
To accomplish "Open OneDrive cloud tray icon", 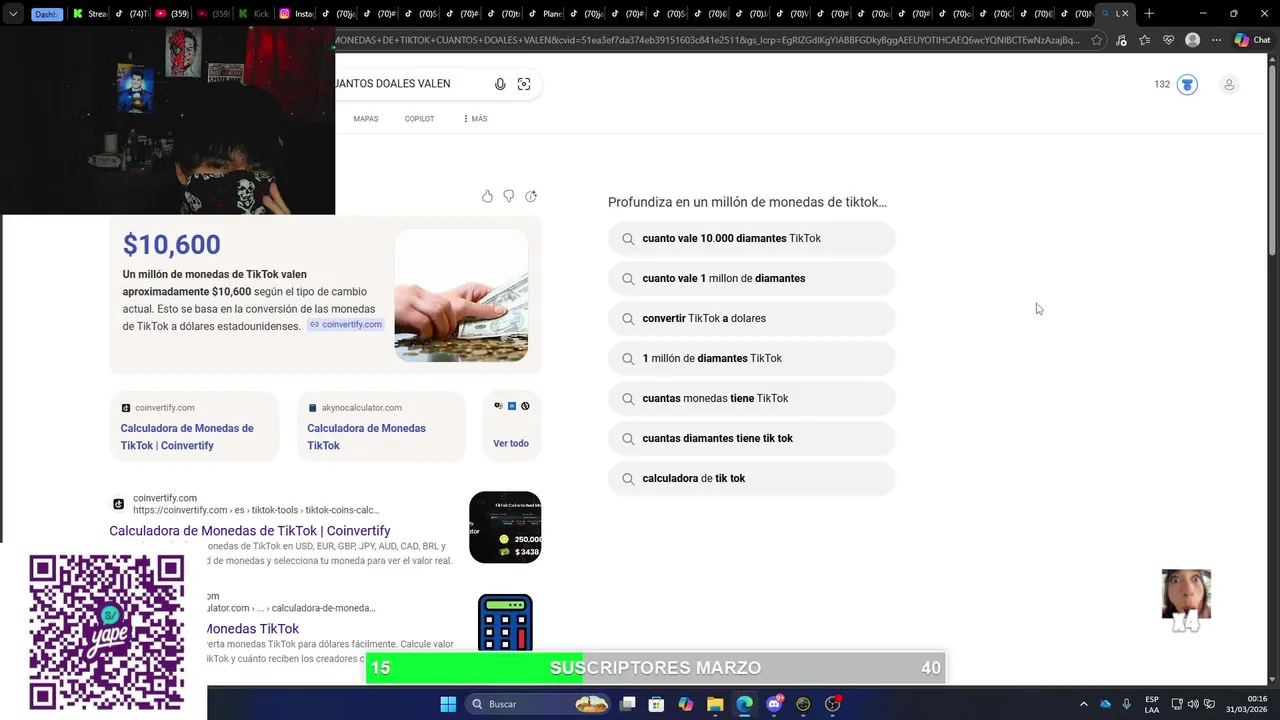I will [x=1105, y=704].
